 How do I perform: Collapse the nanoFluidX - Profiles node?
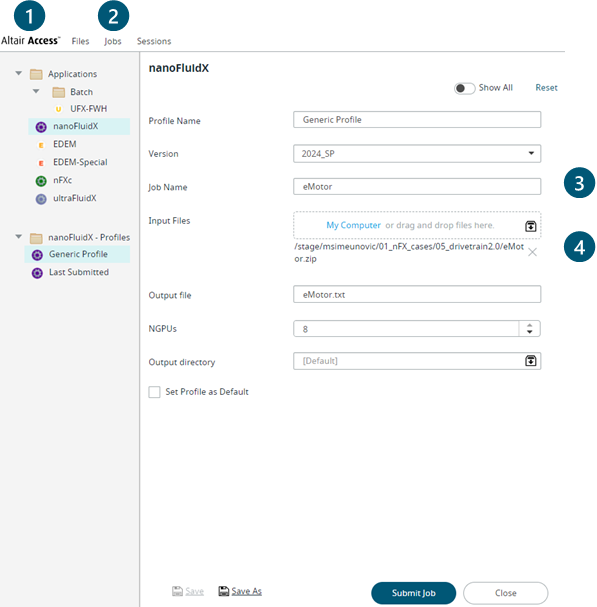click(x=19, y=236)
